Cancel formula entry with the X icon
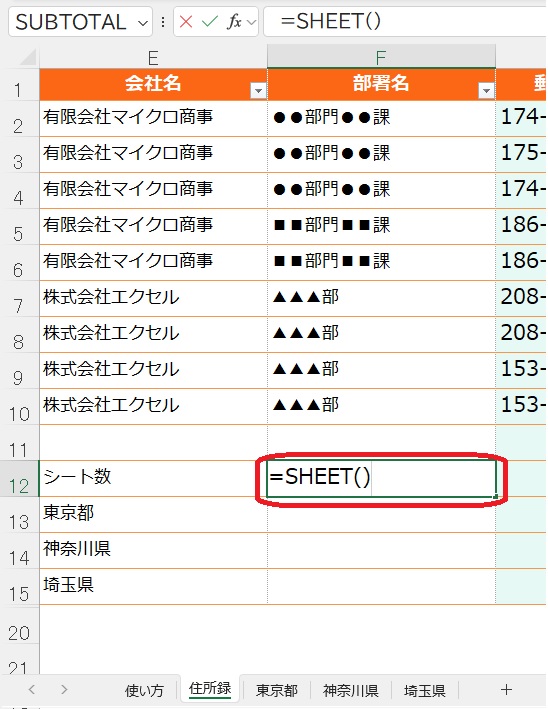 click(186, 21)
